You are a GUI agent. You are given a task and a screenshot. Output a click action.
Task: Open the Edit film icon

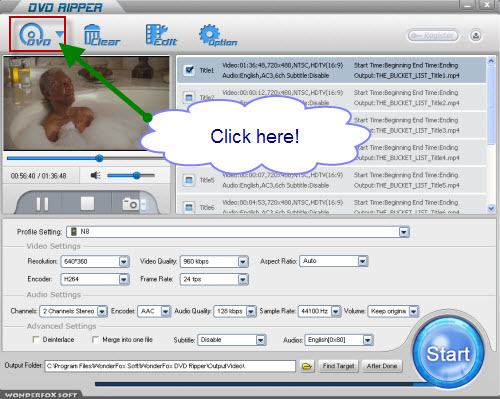click(x=161, y=35)
